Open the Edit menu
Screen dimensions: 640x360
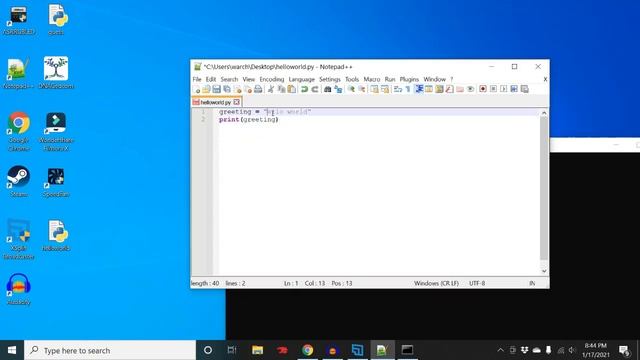click(211, 79)
